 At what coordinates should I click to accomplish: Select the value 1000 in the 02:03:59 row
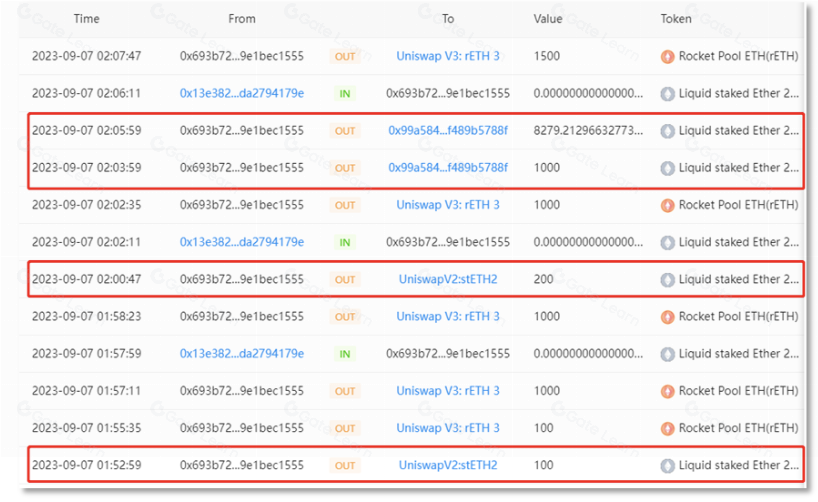546,168
